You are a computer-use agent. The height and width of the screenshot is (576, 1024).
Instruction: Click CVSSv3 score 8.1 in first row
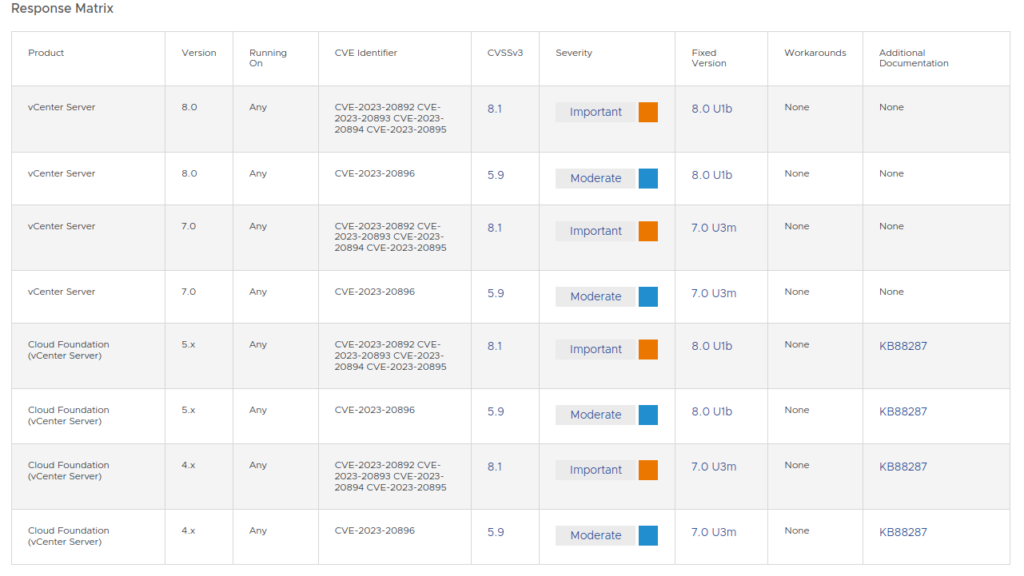pyautogui.click(x=494, y=109)
